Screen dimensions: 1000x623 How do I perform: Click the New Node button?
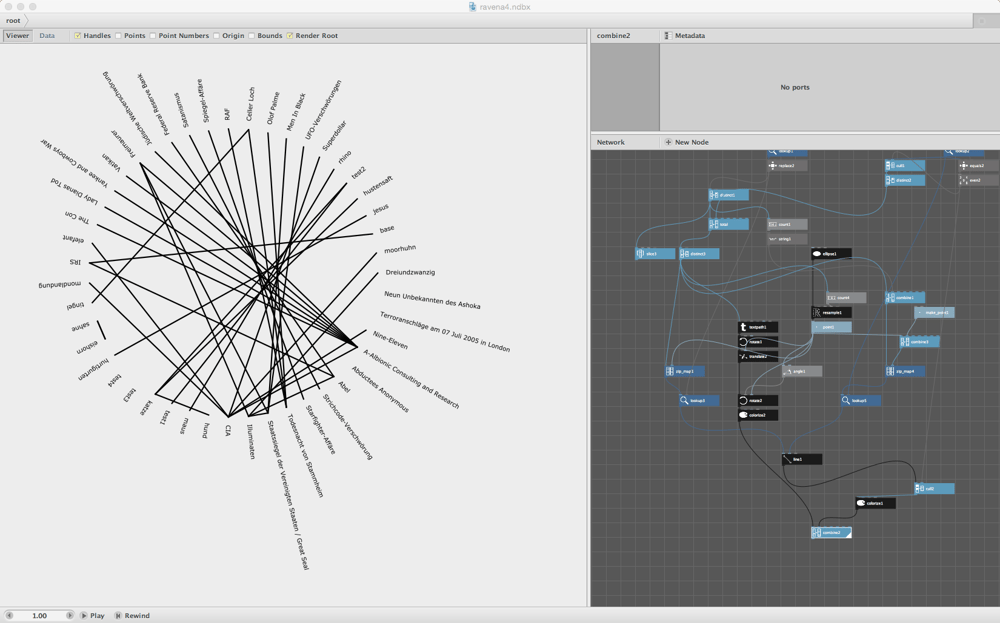tap(687, 142)
